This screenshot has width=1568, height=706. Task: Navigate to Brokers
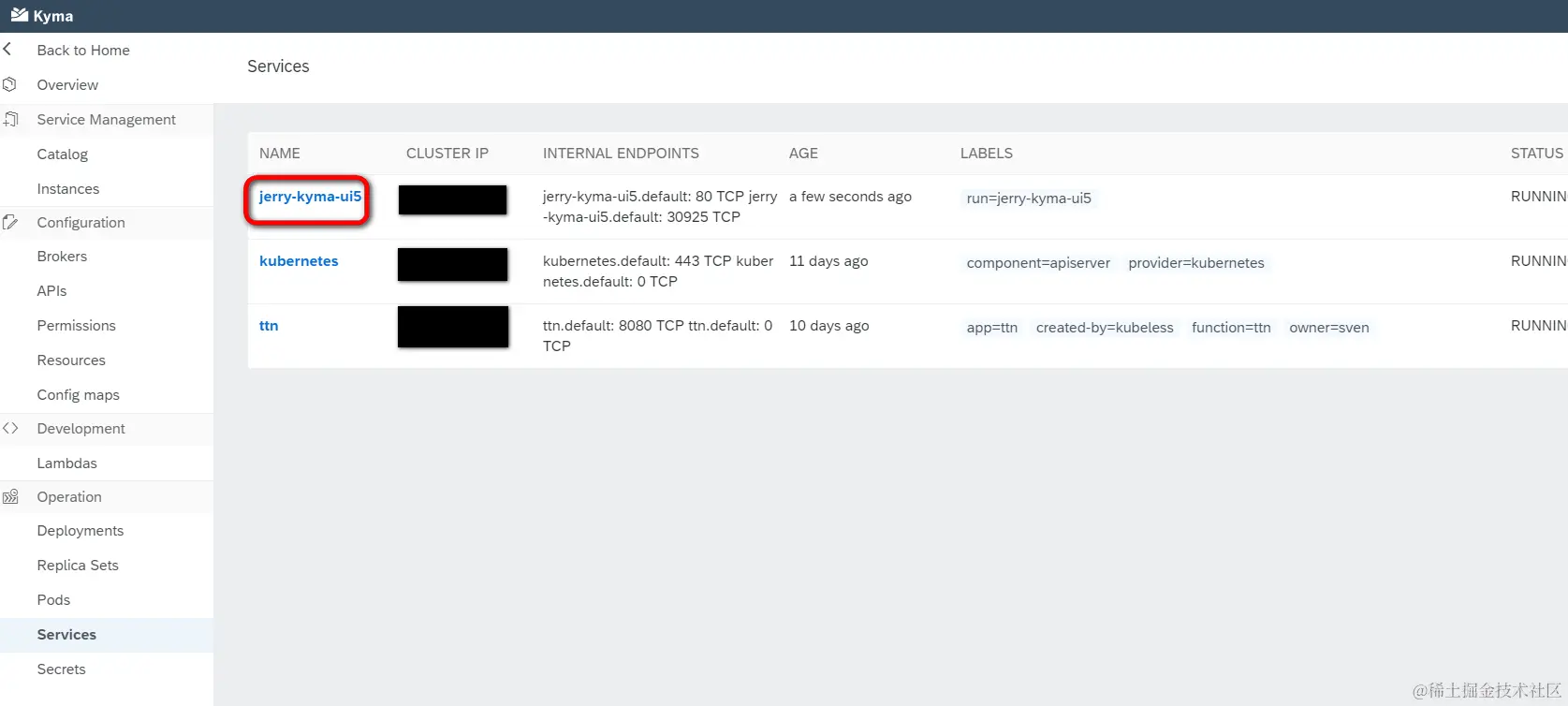(x=62, y=257)
